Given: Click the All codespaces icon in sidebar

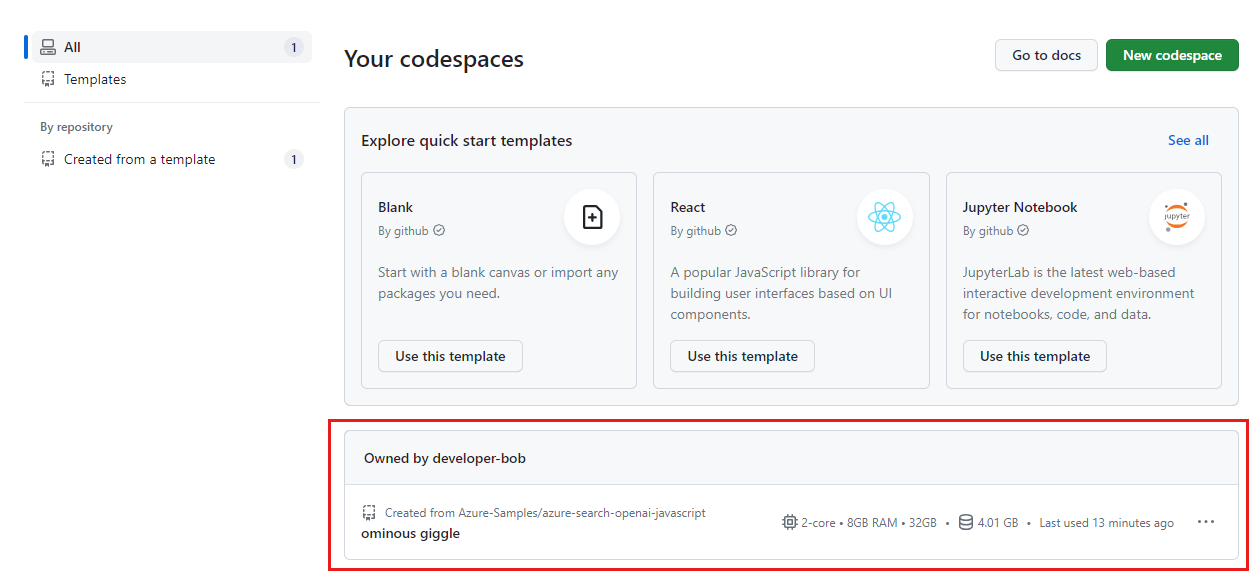Looking at the screenshot, I should click(x=48, y=47).
